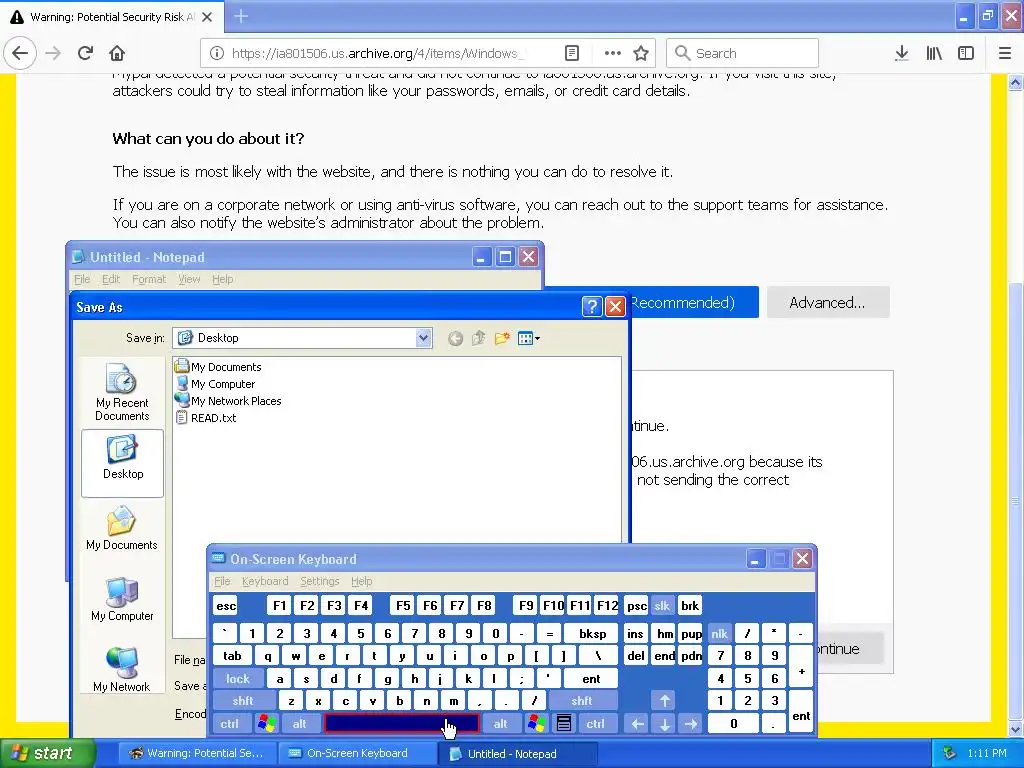Select Desktop in Save As places bar
Image resolution: width=1024 pixels, height=768 pixels.
coord(122,462)
